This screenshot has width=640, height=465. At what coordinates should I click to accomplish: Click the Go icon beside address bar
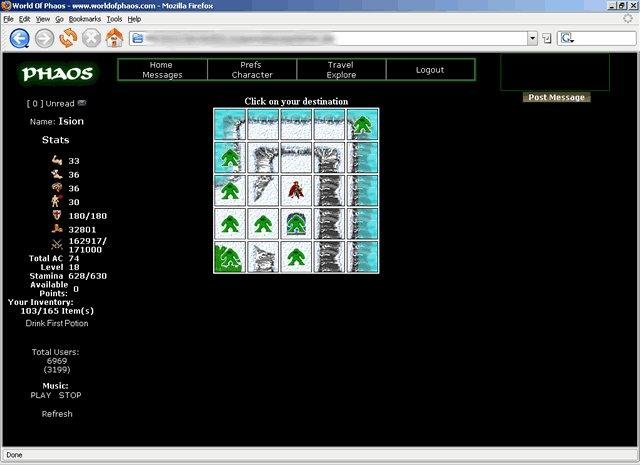tap(547, 38)
